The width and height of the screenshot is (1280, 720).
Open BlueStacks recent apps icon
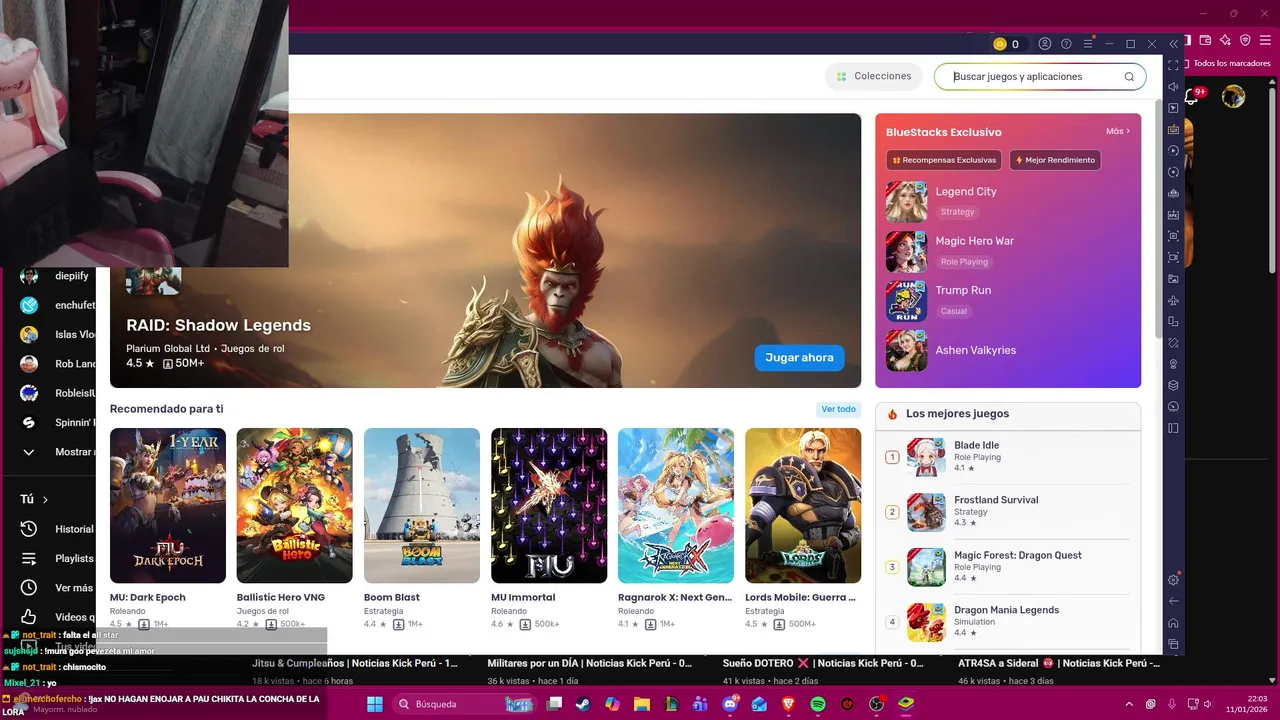click(1174, 644)
